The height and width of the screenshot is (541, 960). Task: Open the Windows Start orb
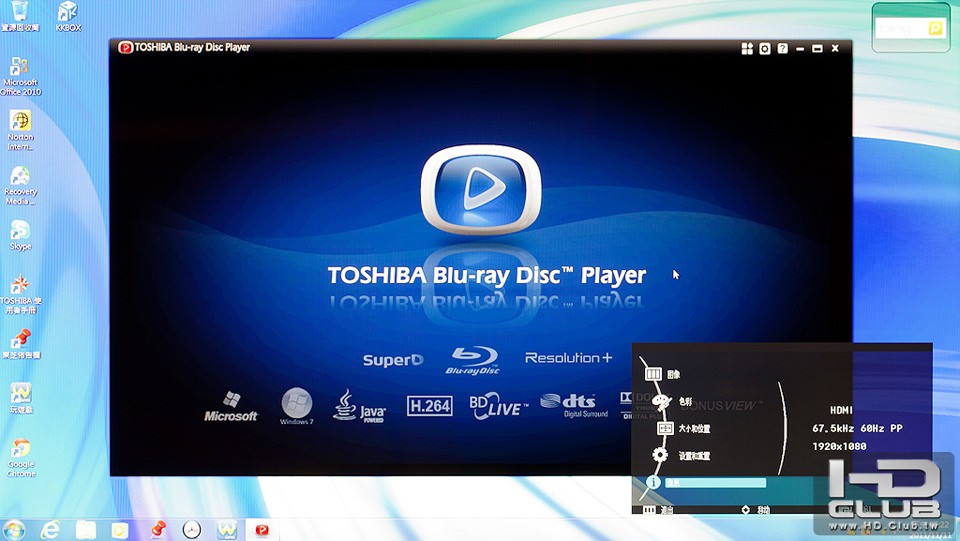pyautogui.click(x=13, y=529)
